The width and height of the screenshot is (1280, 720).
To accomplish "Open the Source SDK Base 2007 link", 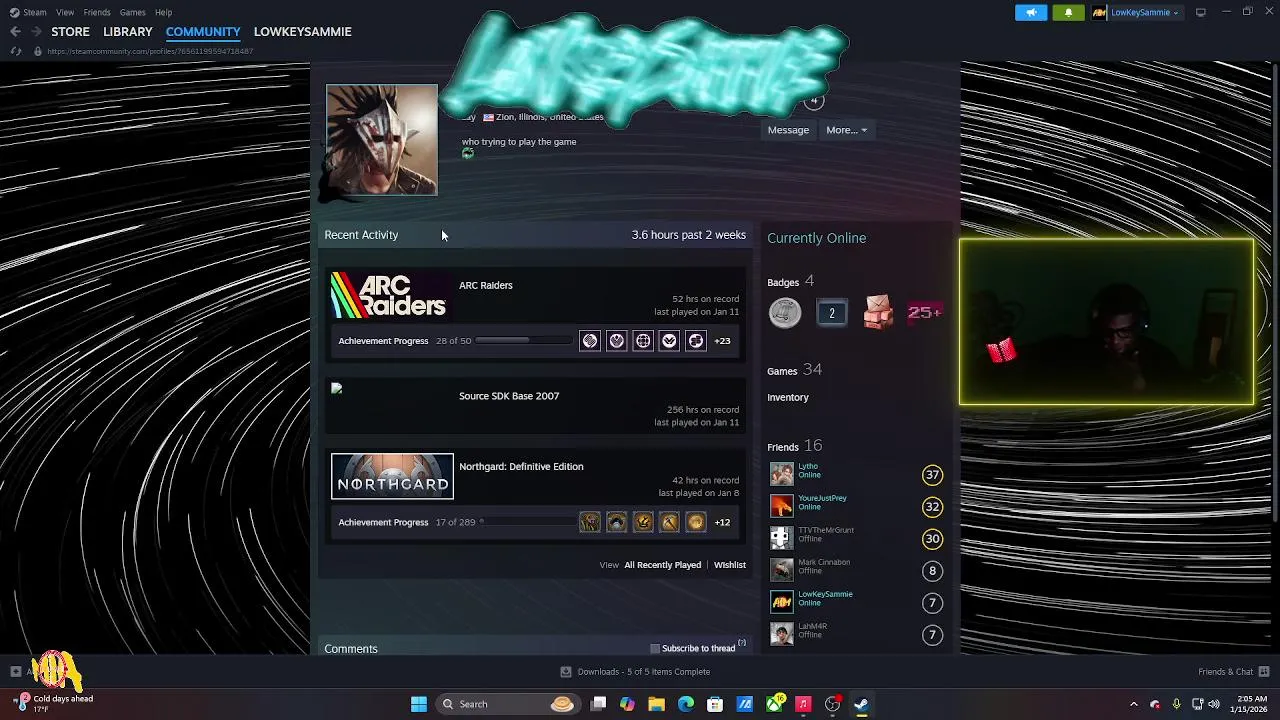I will coord(509,396).
